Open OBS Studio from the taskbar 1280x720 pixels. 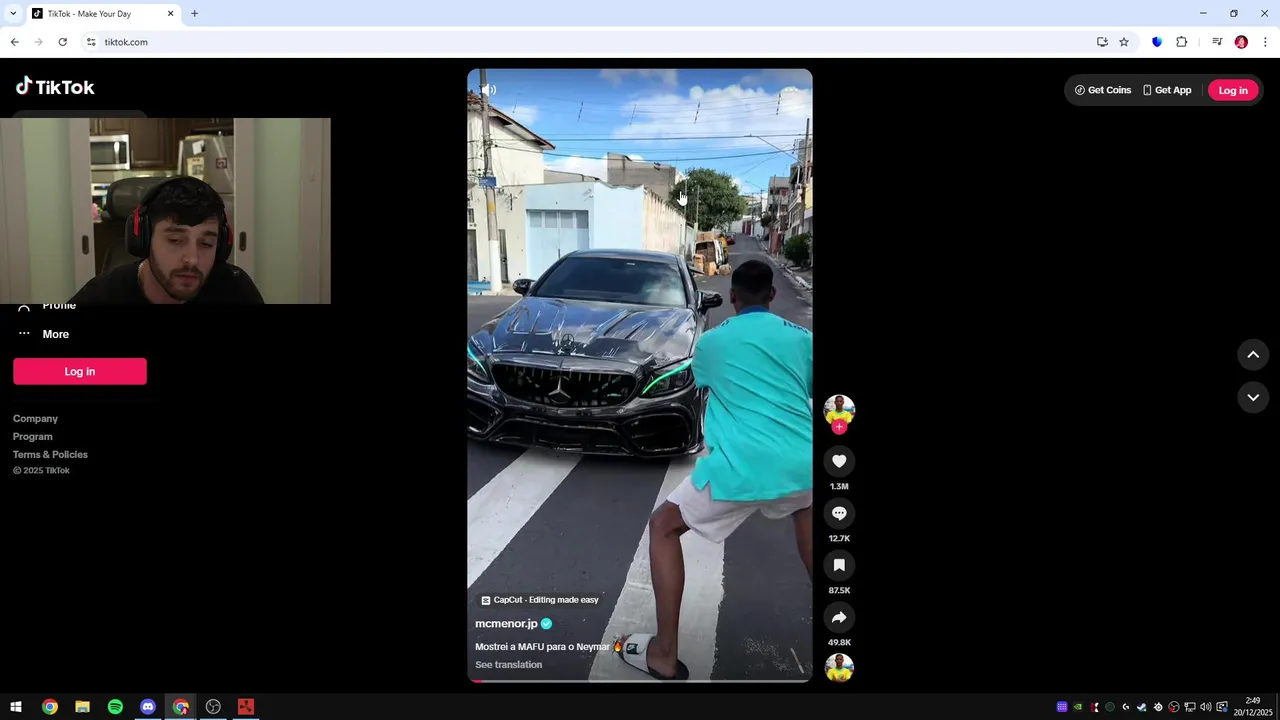pos(213,707)
